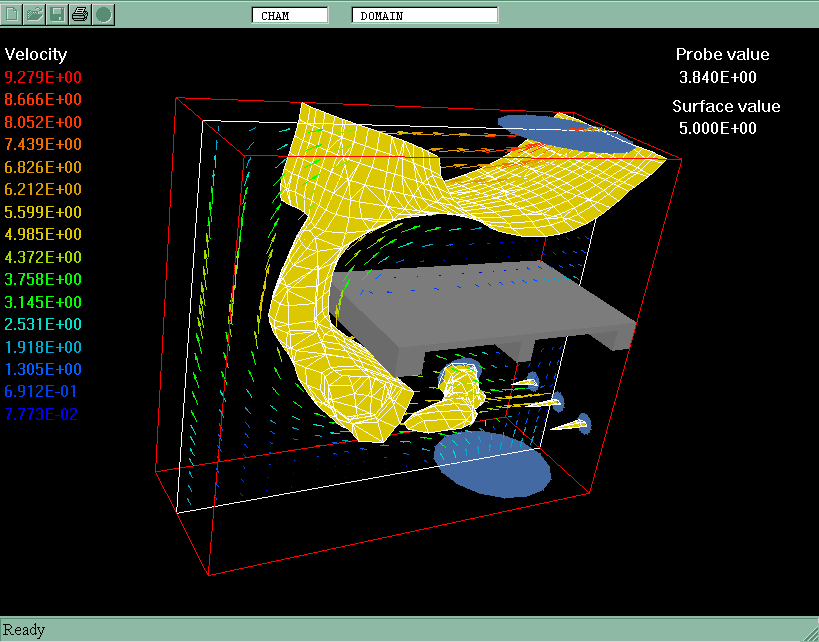Click the Save floppy disk icon

tap(58, 14)
